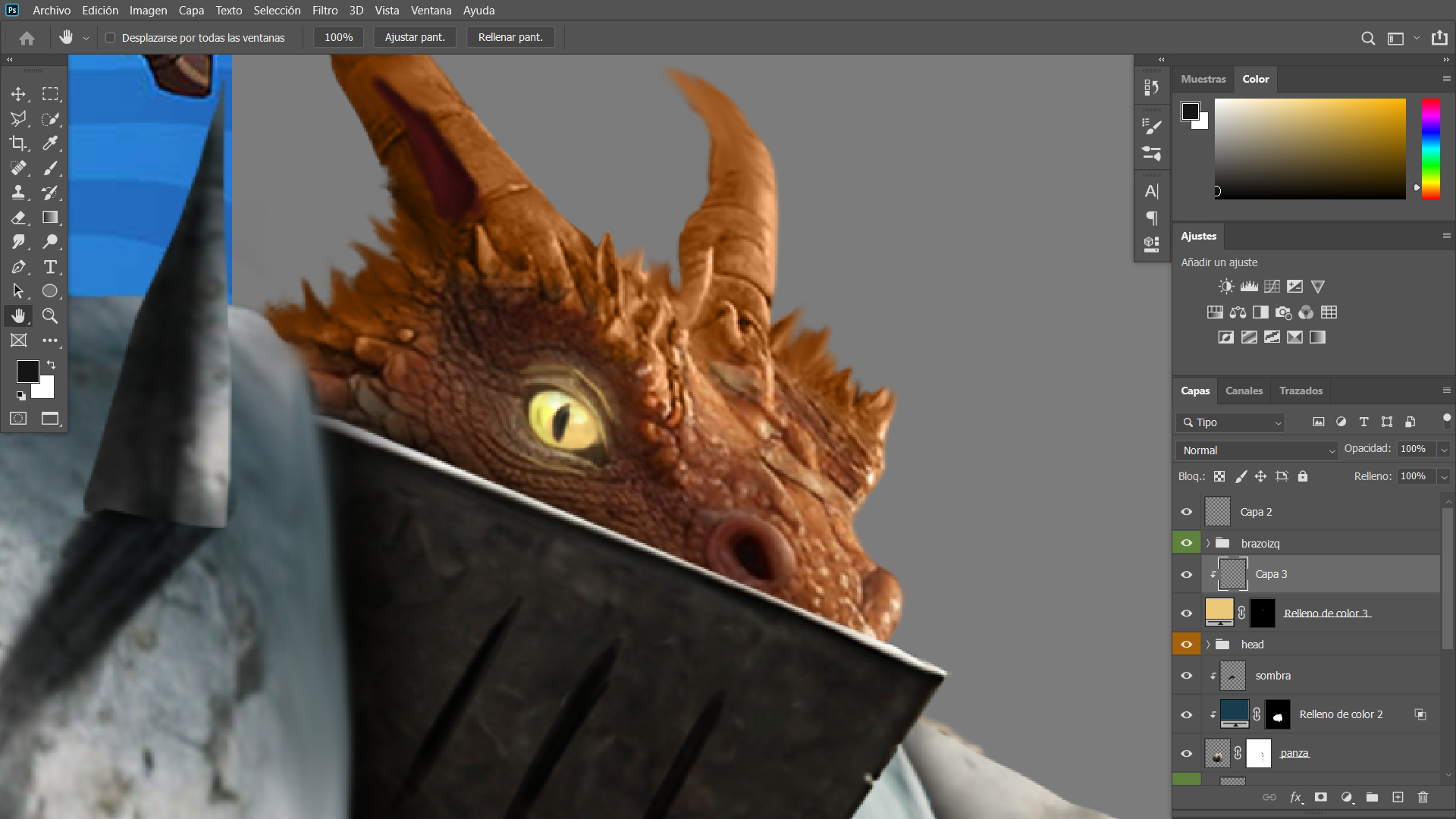Click the Rellenar pant. button

[x=510, y=37]
